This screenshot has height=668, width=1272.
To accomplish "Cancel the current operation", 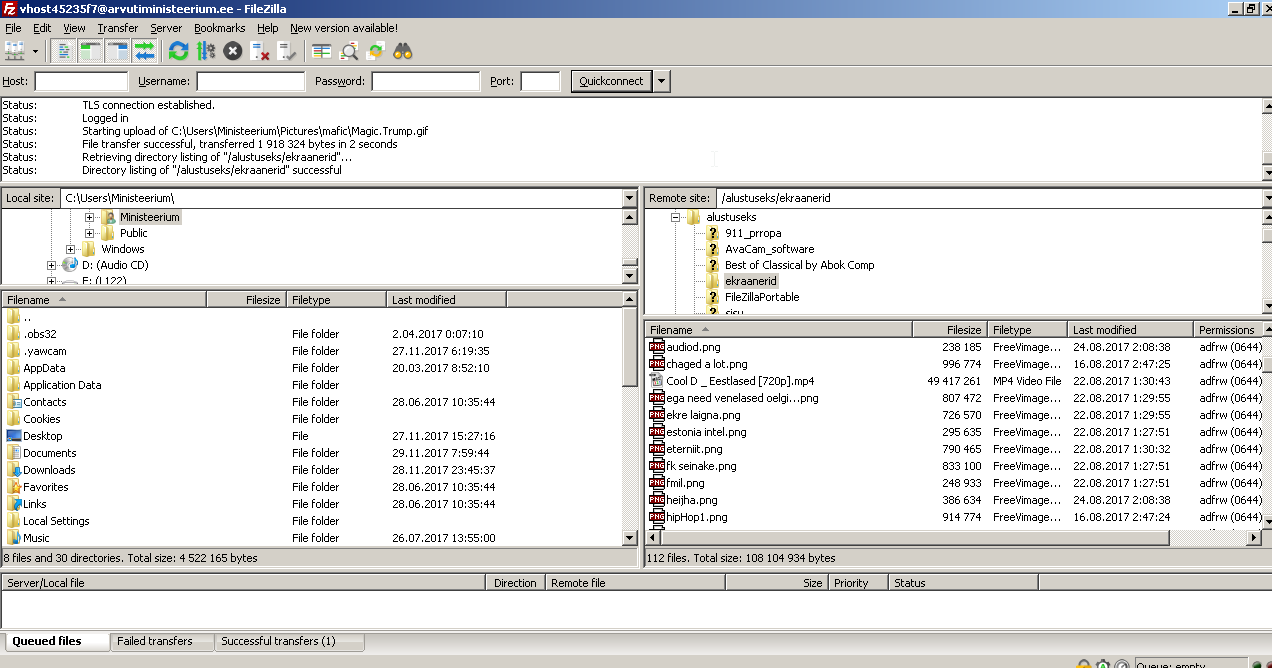I will point(233,50).
